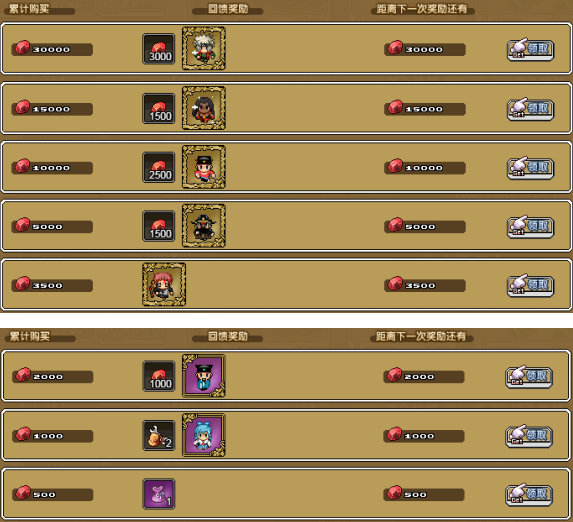
Task: Claim the 1000 gem tier reward
Action: tap(529, 436)
